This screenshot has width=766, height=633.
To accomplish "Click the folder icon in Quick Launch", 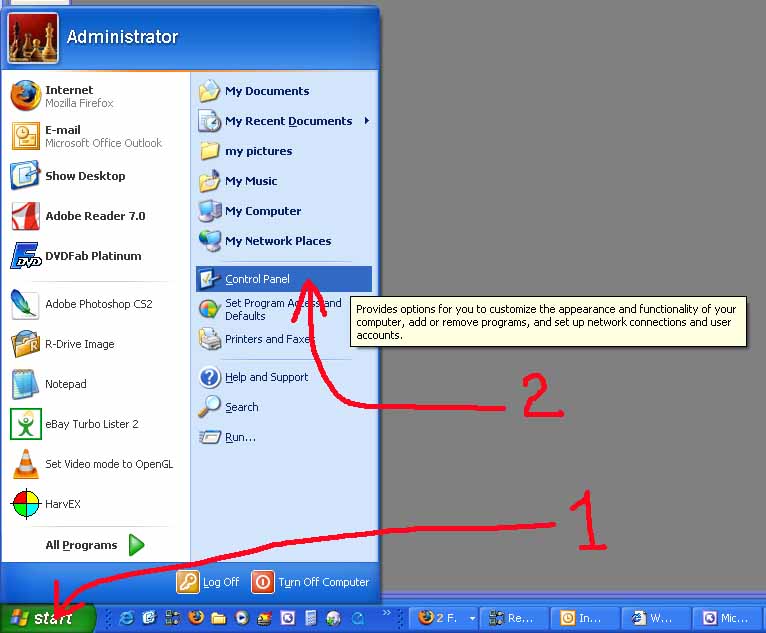I will coord(219,618).
